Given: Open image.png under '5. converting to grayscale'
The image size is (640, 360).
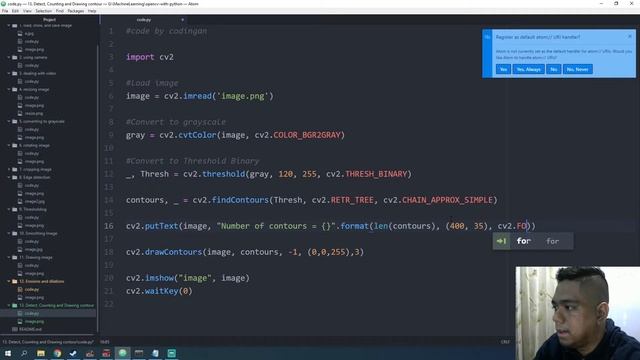Looking at the screenshot, I should (34, 138).
